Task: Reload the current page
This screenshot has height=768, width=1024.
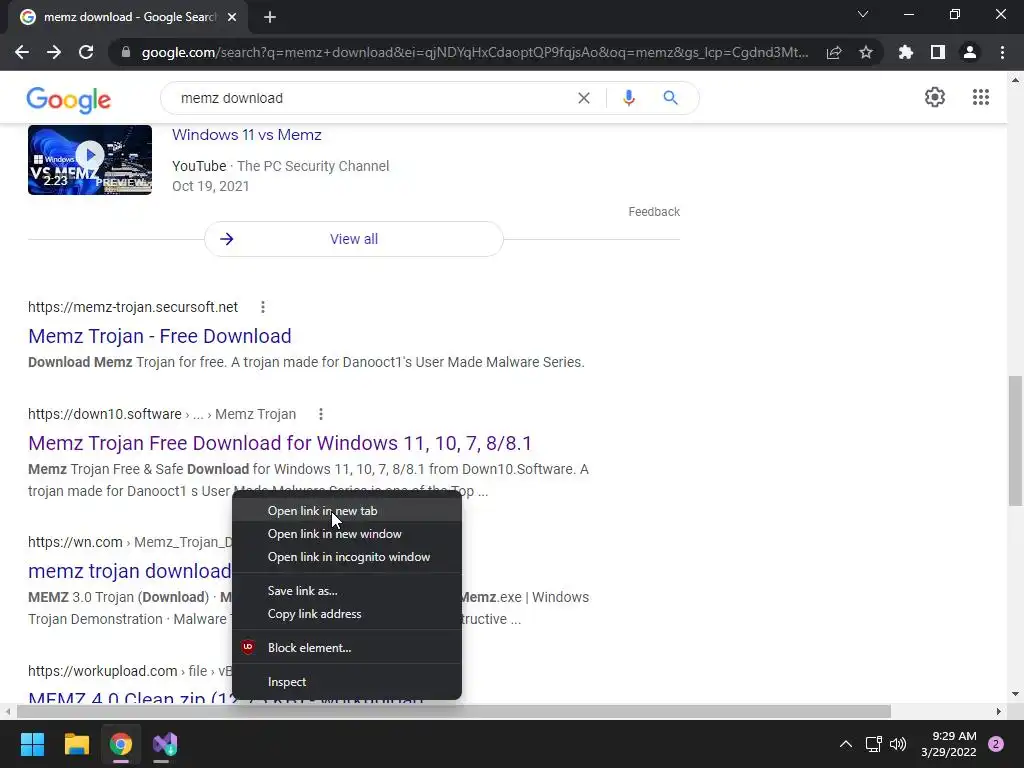Action: point(86,52)
